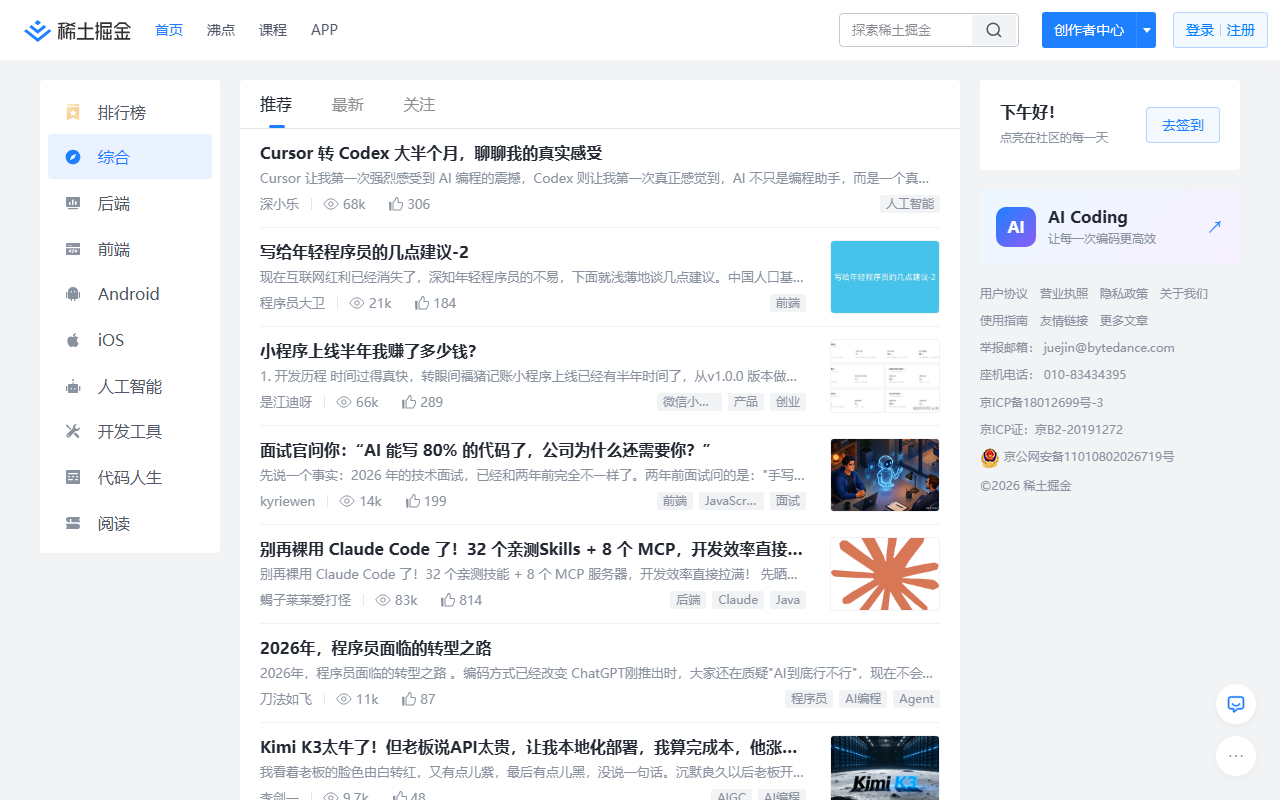The image size is (1280, 800).
Task: Click the search magnifier icon
Action: (994, 30)
